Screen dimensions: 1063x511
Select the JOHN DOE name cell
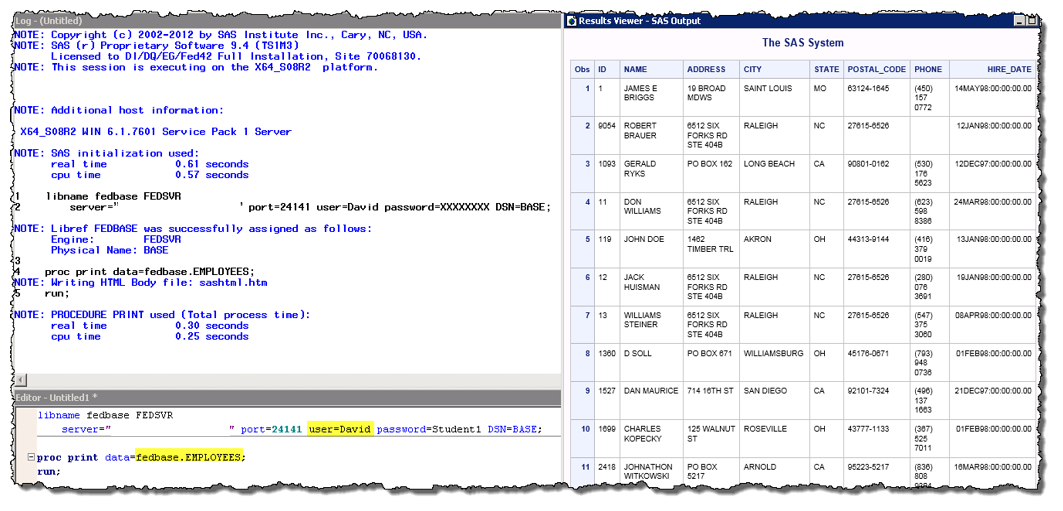(643, 240)
